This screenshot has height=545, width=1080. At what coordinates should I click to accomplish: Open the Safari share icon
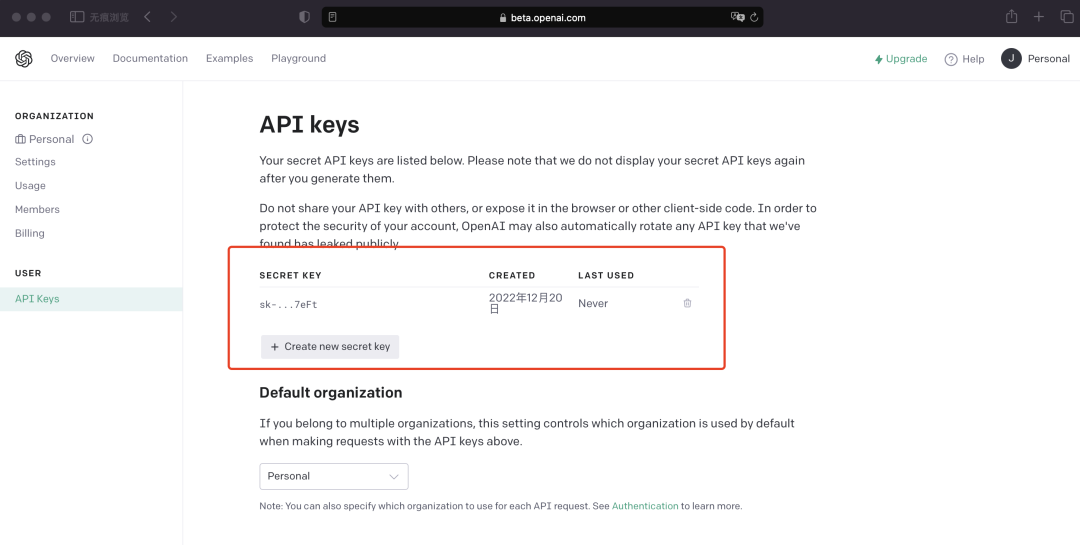[1011, 17]
